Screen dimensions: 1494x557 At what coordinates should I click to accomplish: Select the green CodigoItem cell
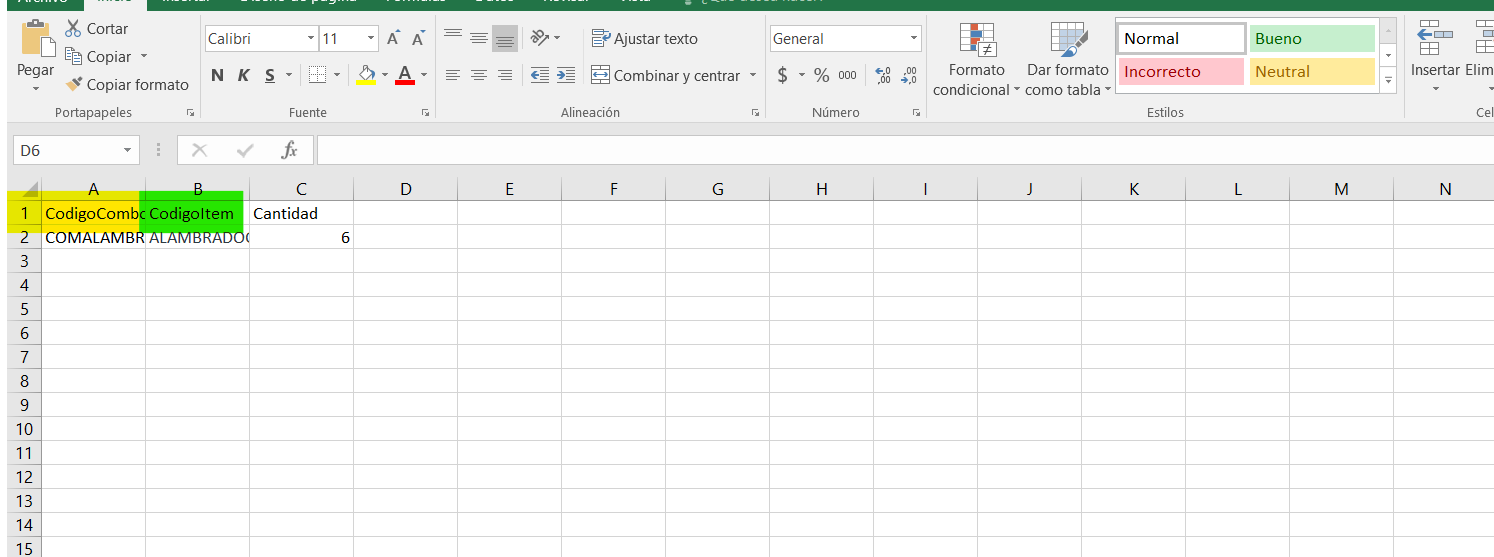197,213
